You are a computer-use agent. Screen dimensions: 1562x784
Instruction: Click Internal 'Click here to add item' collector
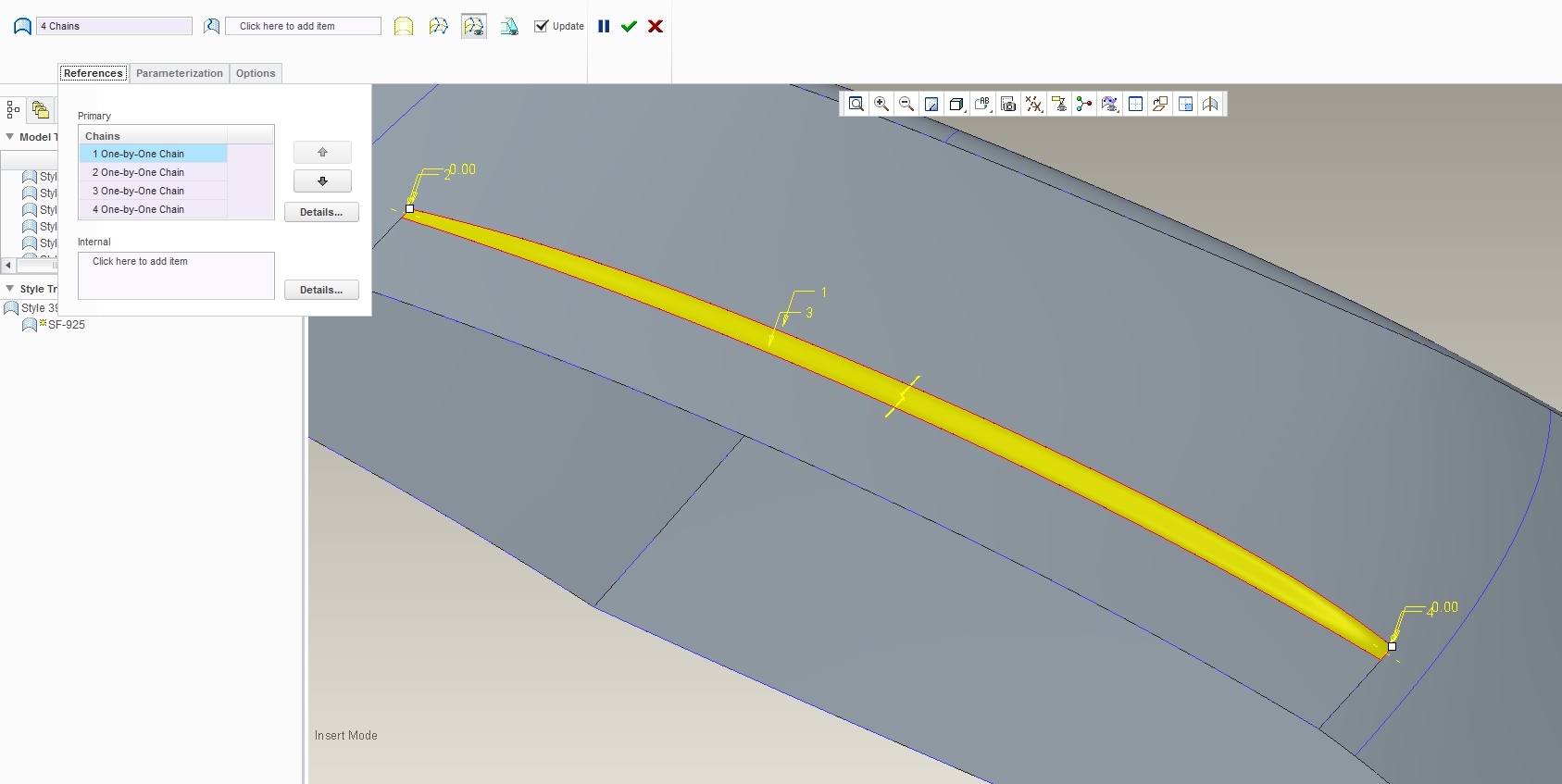(176, 276)
